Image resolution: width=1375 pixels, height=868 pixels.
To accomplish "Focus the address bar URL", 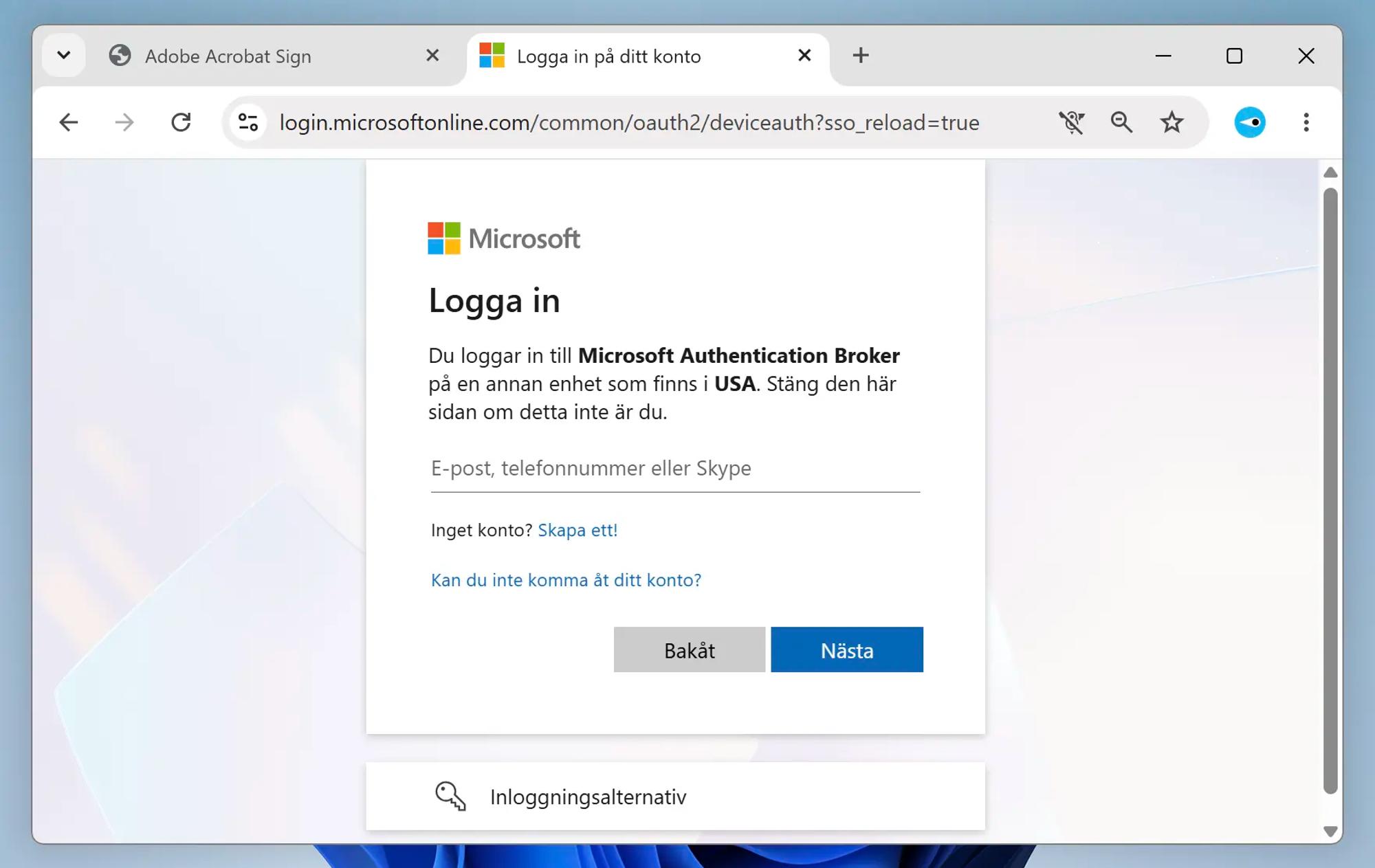I will tap(629, 122).
